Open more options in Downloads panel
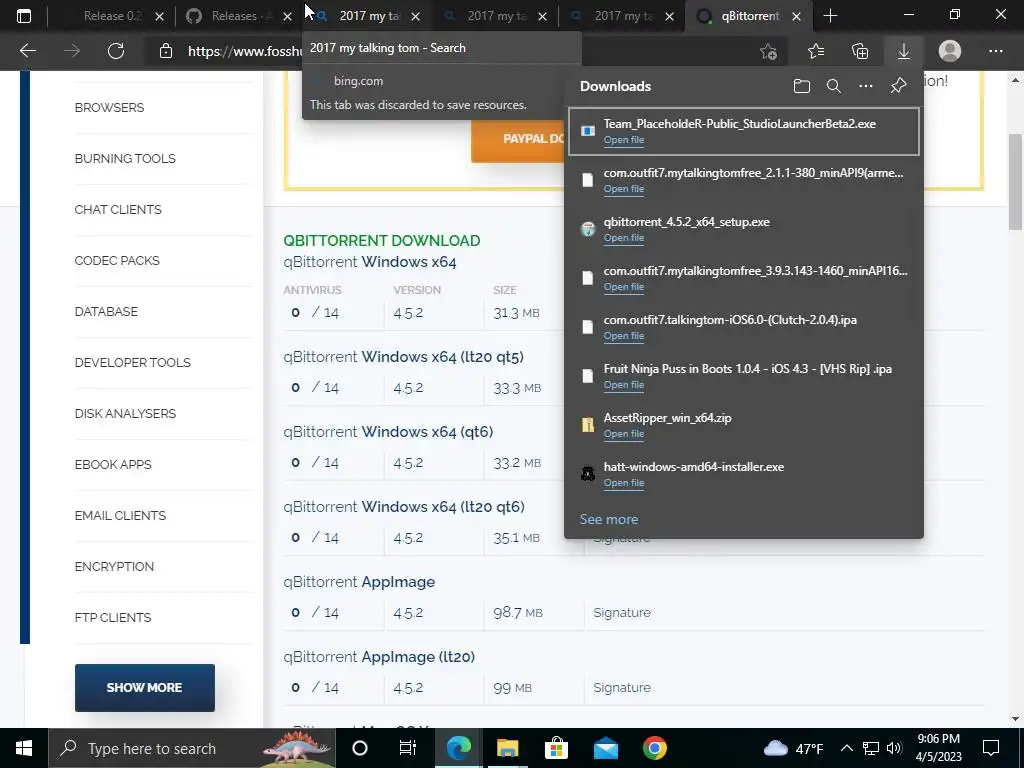The height and width of the screenshot is (768, 1024). coord(866,86)
